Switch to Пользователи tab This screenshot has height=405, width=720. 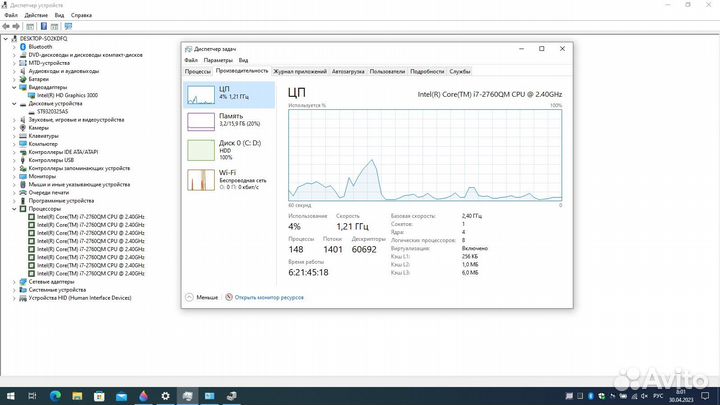(x=387, y=72)
